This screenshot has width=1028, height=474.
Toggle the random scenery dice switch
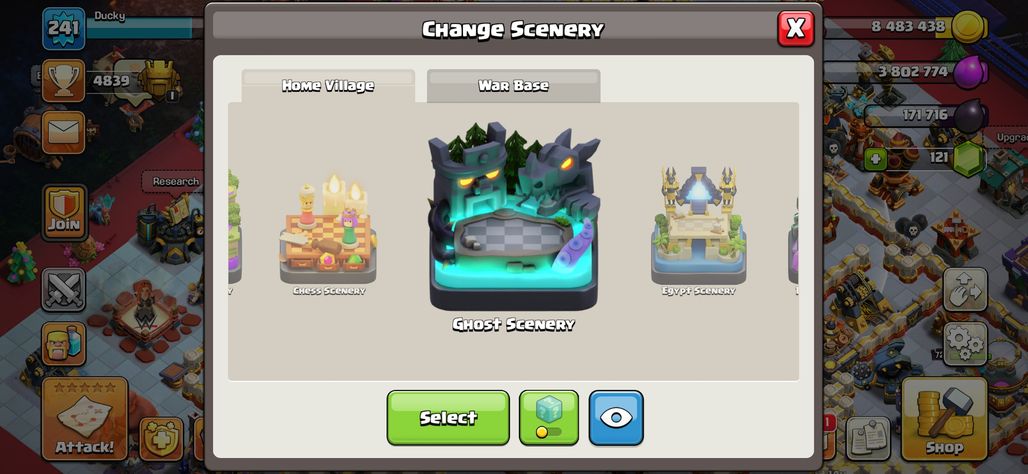549,418
